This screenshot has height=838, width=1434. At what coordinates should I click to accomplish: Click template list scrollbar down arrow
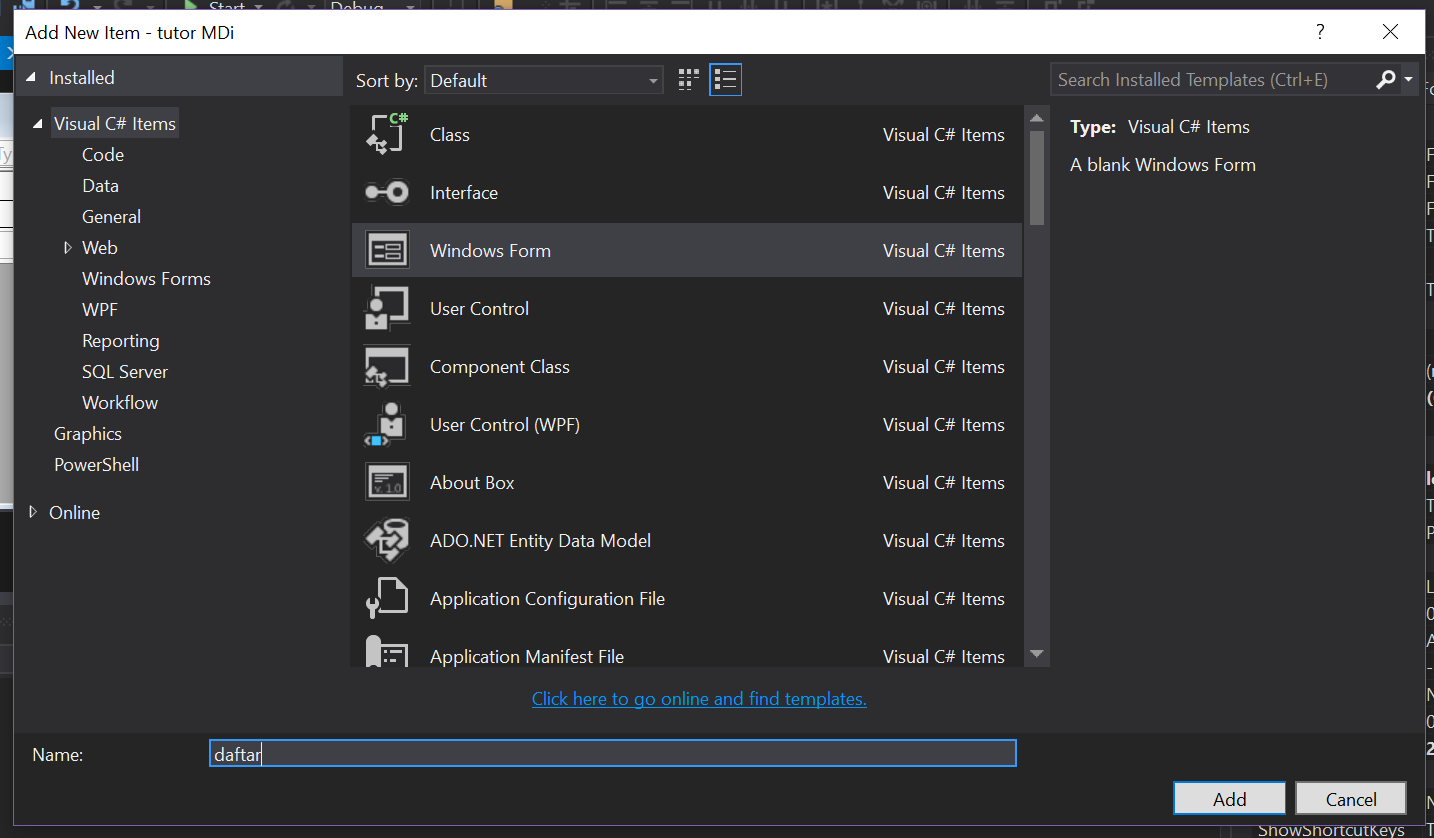(1037, 654)
